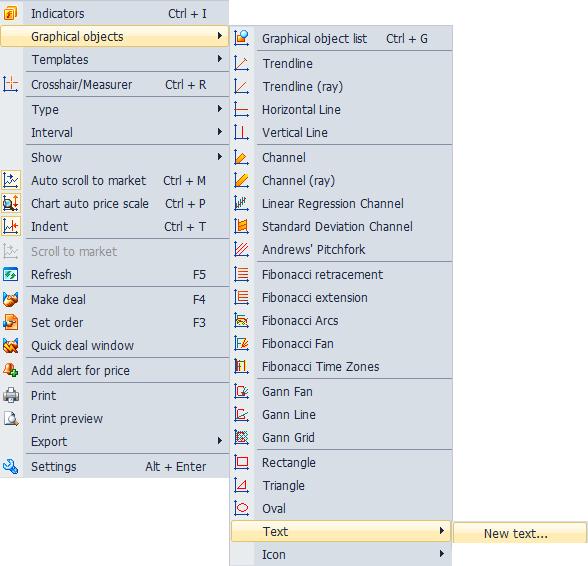Select Horizontal Line from menu
The image size is (588, 566).
342,110
